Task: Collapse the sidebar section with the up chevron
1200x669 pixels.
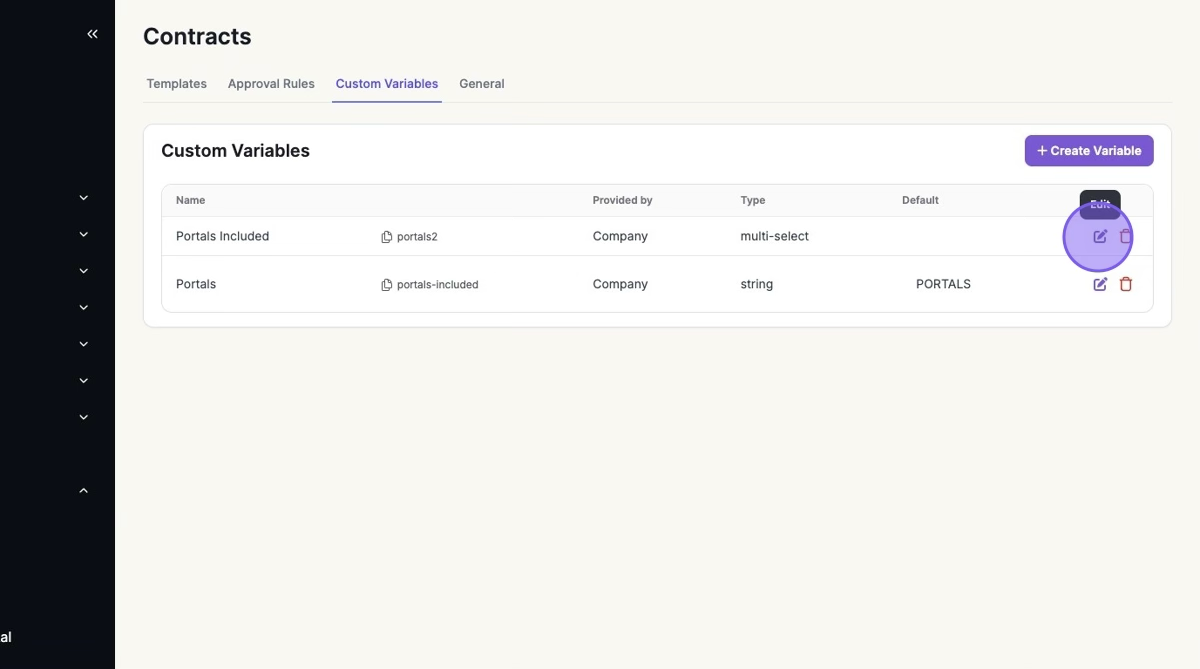Action: click(84, 491)
